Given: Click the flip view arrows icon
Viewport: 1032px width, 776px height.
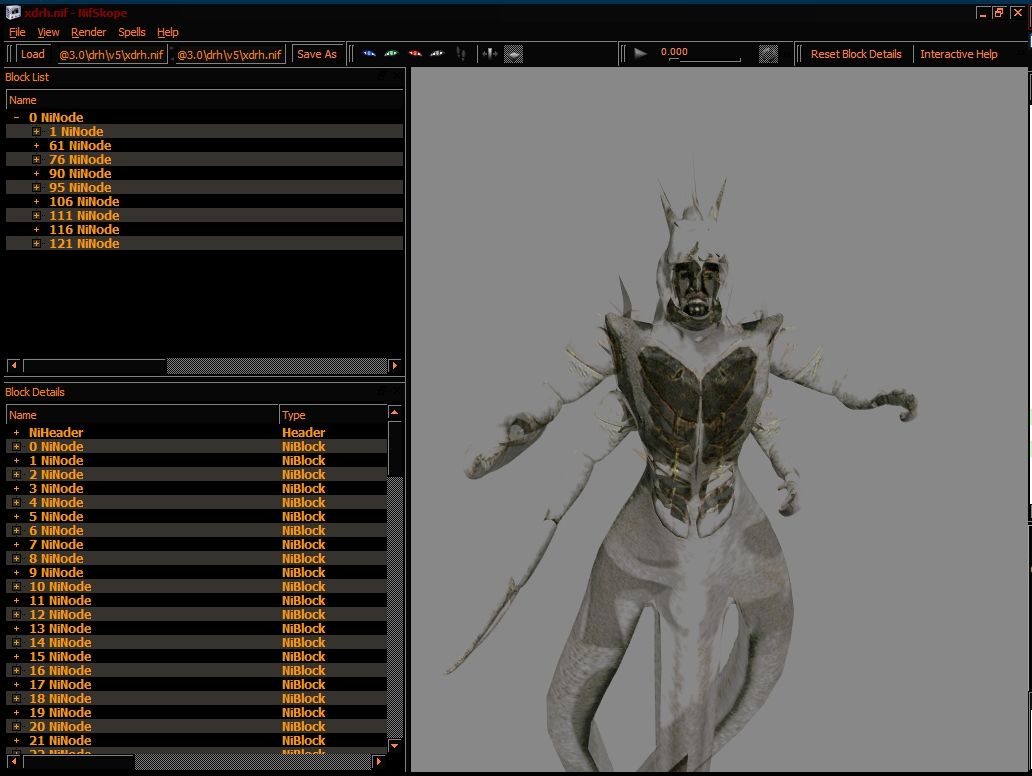Looking at the screenshot, I should [490, 54].
